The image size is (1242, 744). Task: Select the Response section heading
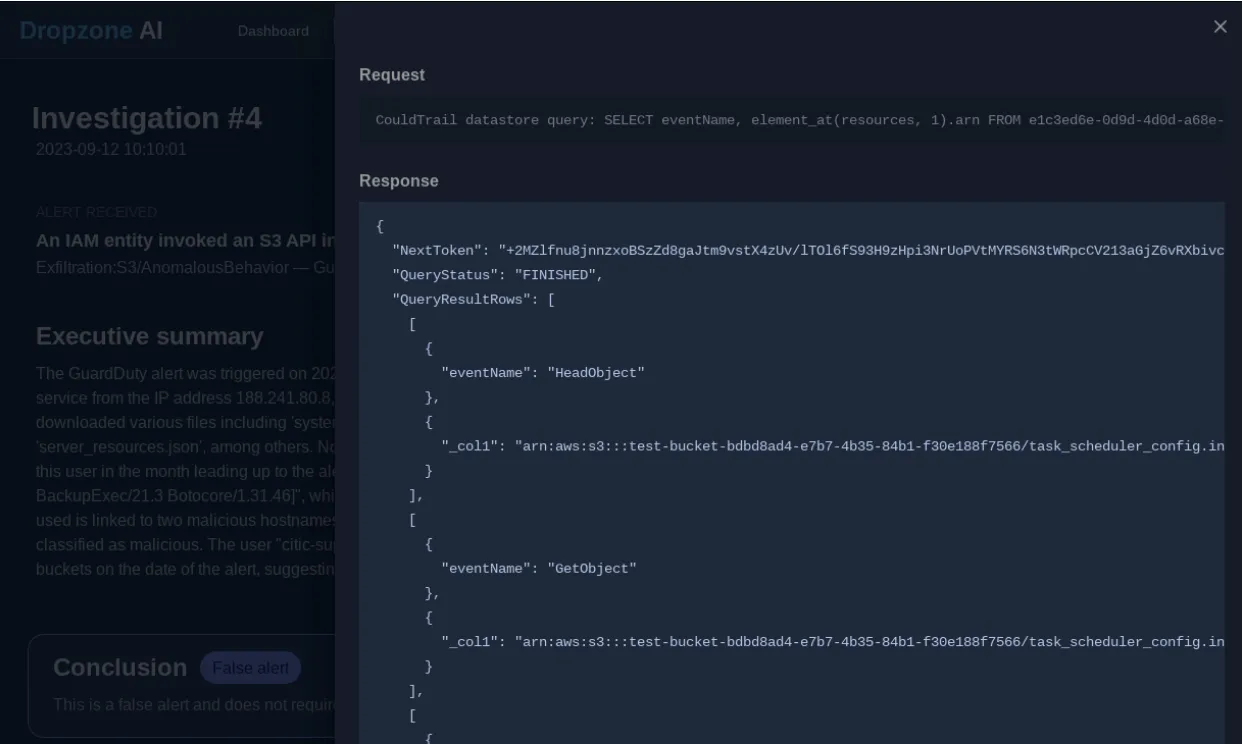tap(398, 180)
